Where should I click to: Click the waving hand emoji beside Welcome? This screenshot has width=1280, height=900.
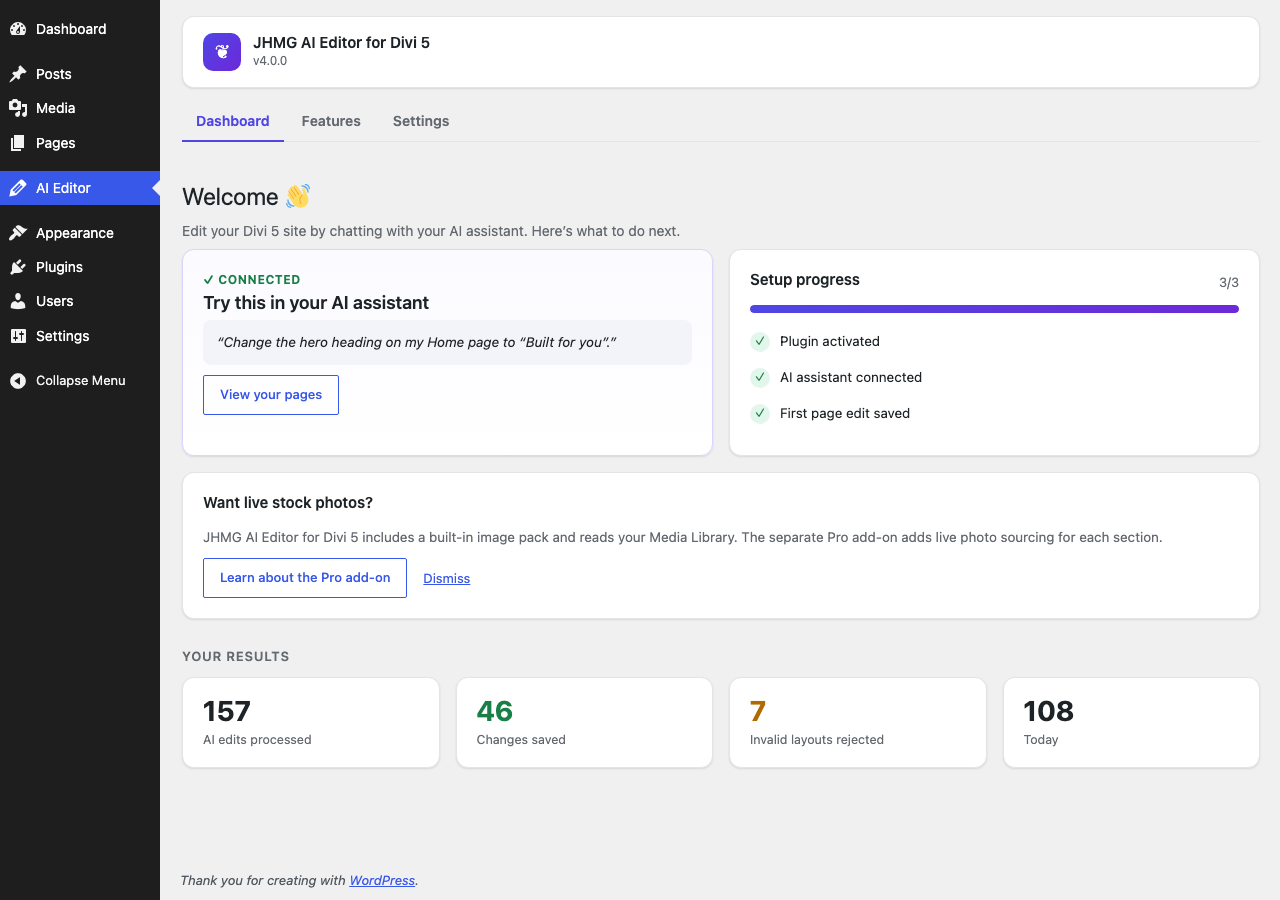click(x=298, y=196)
